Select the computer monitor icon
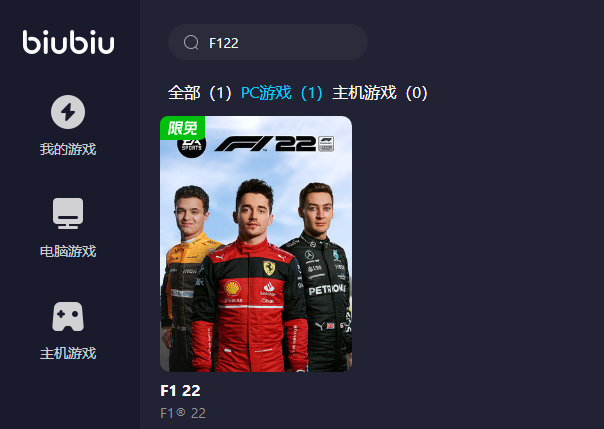604x429 pixels. pyautogui.click(x=68, y=213)
